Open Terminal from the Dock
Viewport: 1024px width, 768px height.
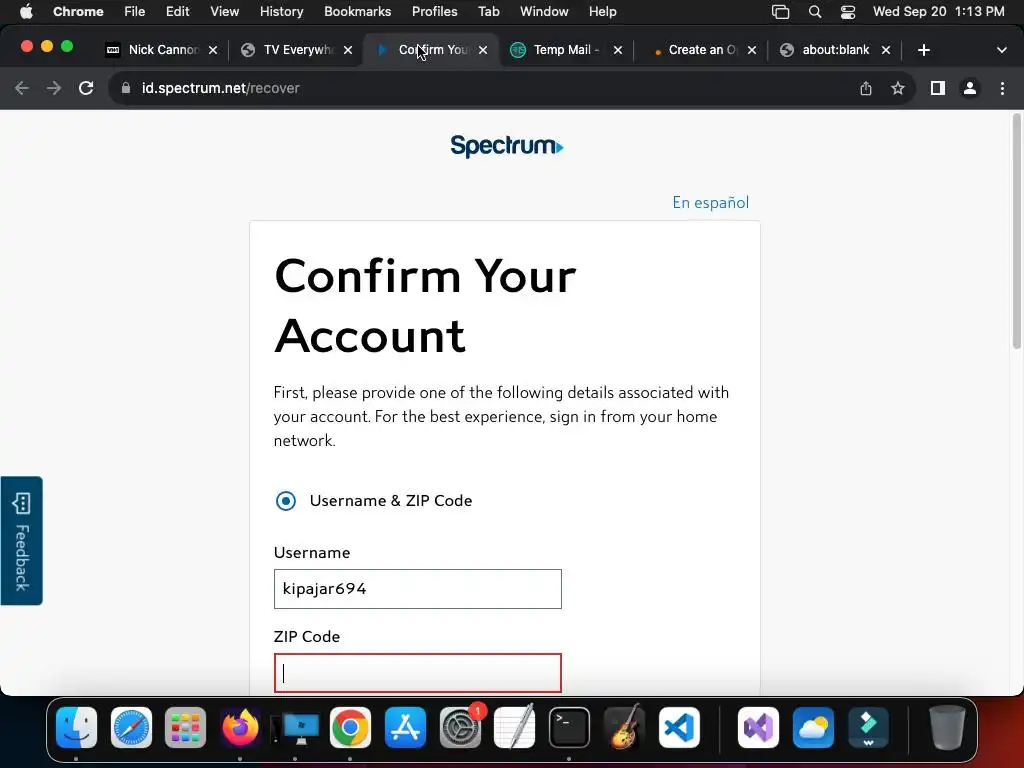[x=569, y=728]
